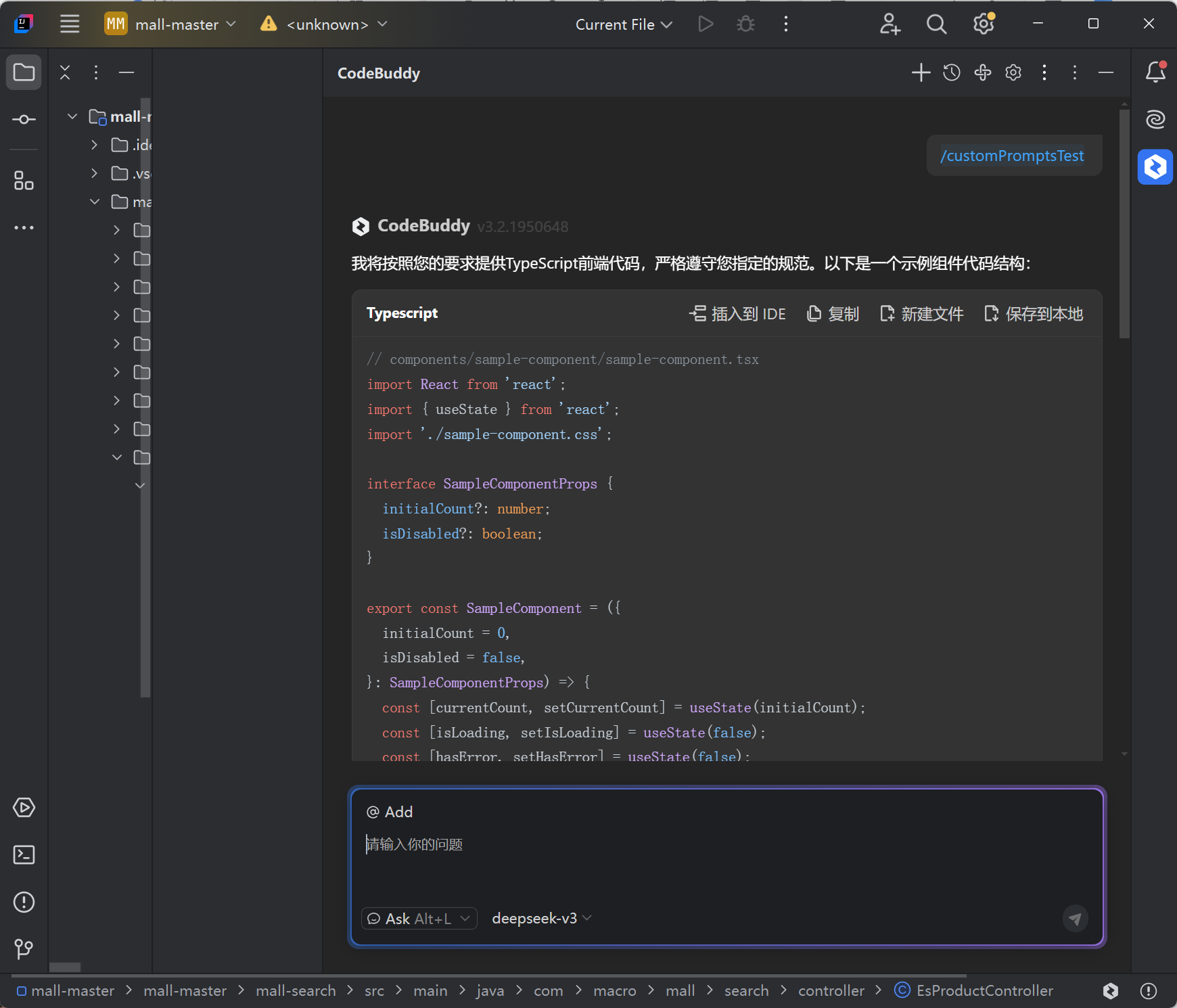Open the Terminal tool window
1177x1008 pixels.
pyautogui.click(x=24, y=855)
